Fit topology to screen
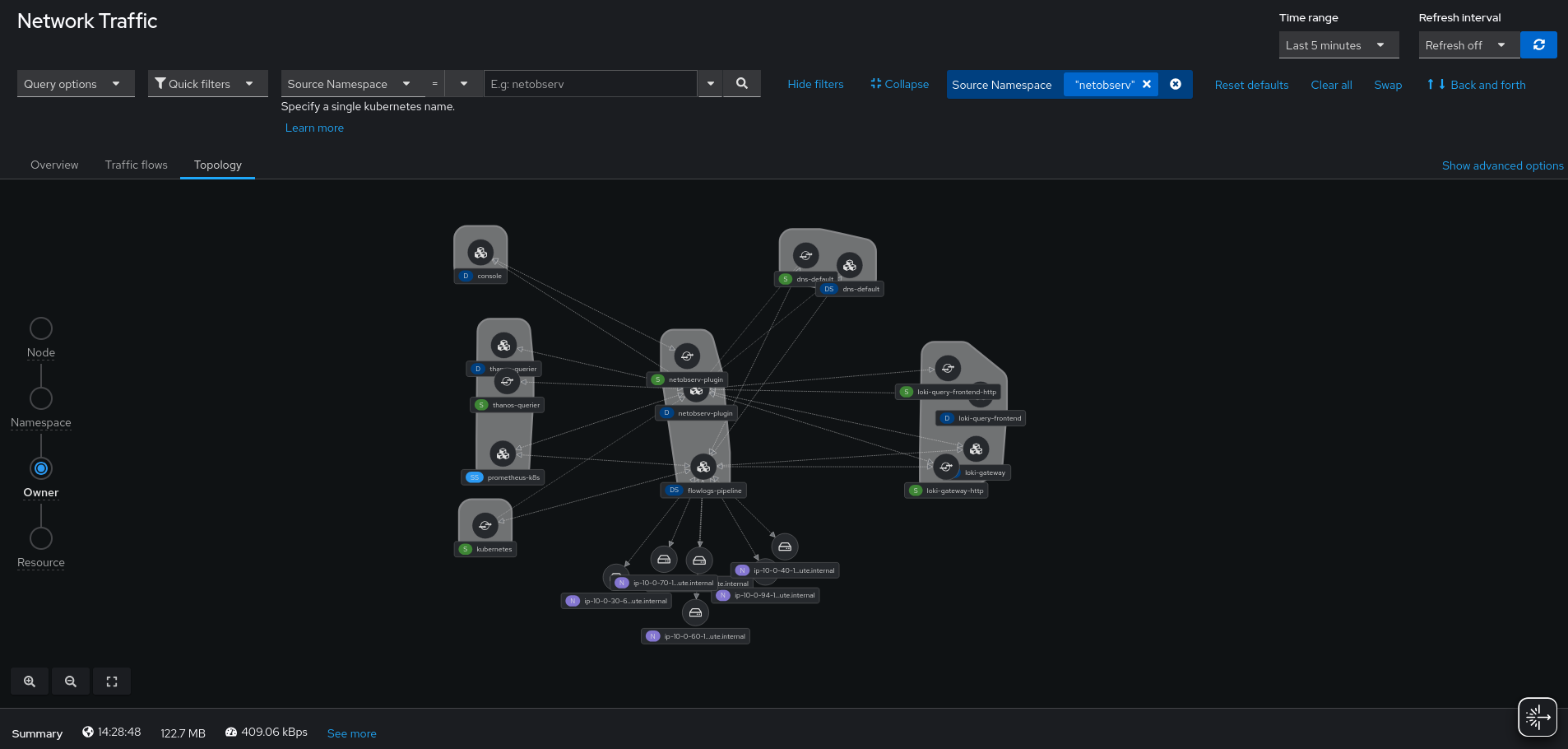Viewport: 1568px width, 749px height. pyautogui.click(x=112, y=682)
